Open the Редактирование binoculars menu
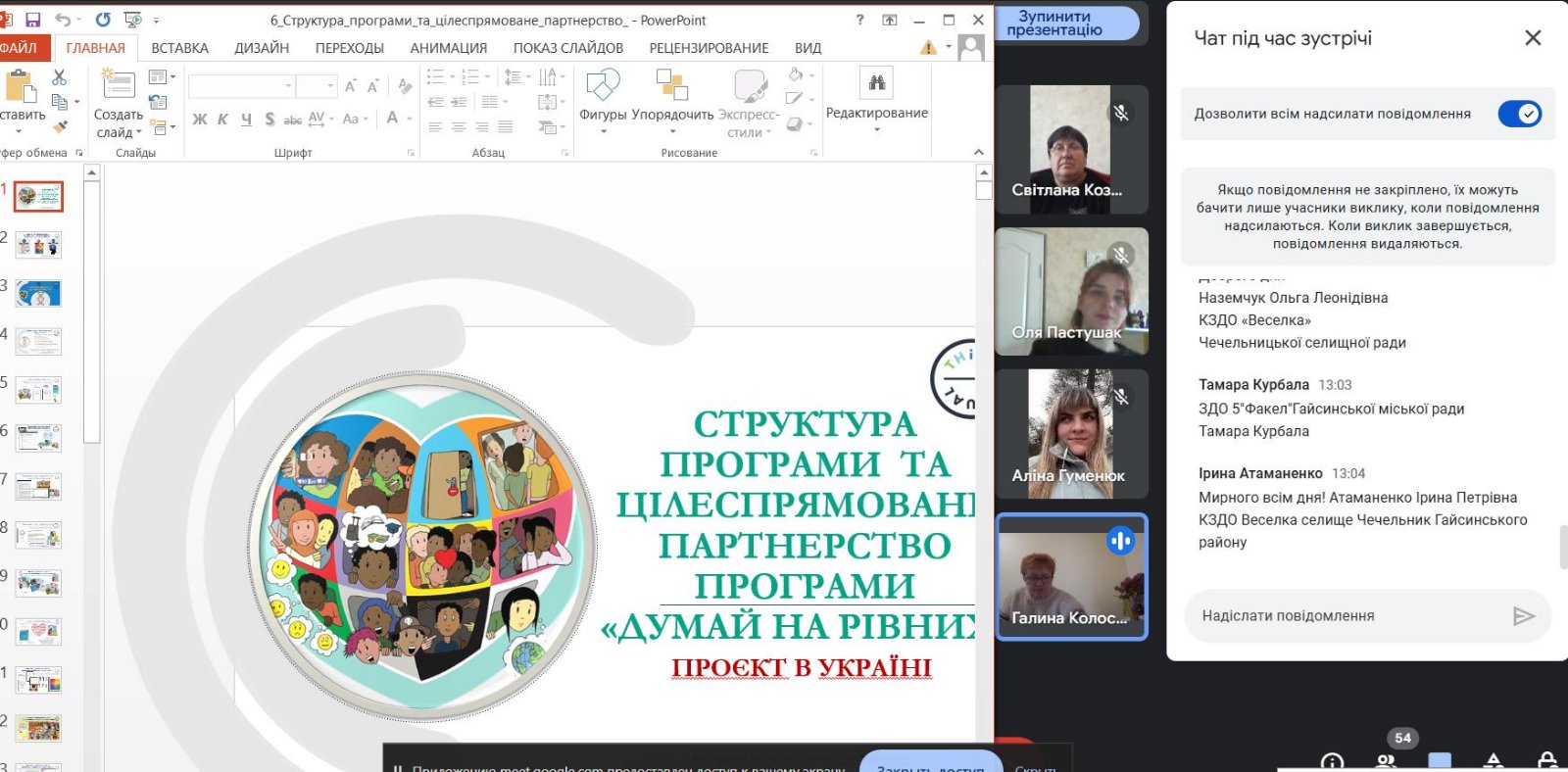 [x=877, y=99]
